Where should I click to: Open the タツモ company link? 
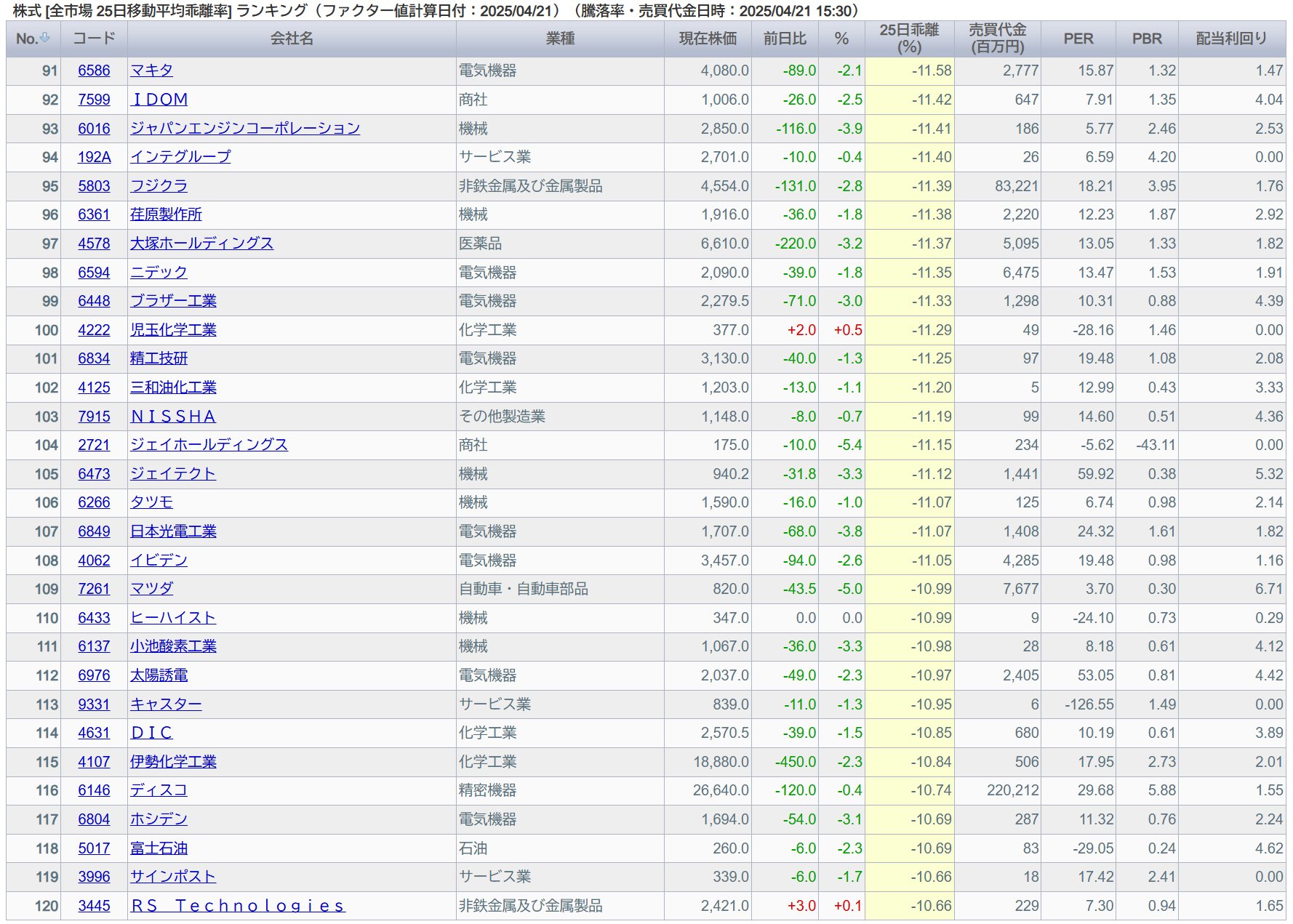tap(151, 502)
